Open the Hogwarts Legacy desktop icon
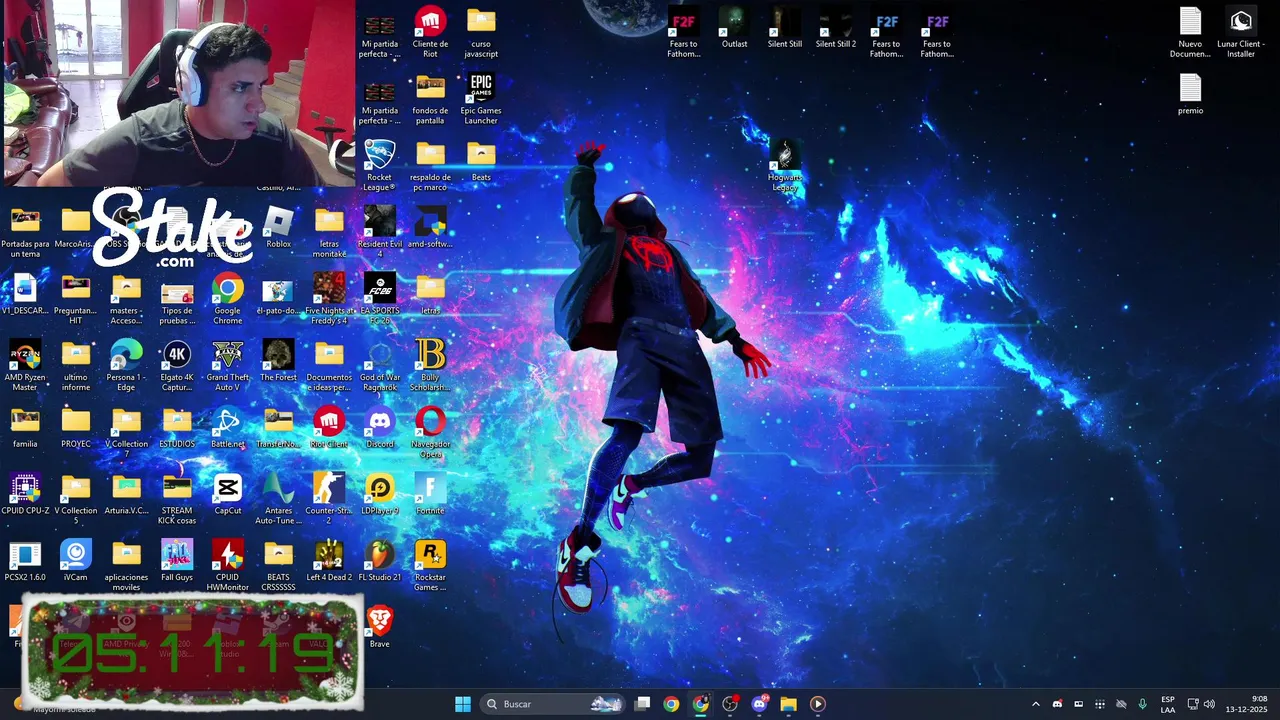The height and width of the screenshot is (720, 1280). pyautogui.click(x=785, y=166)
